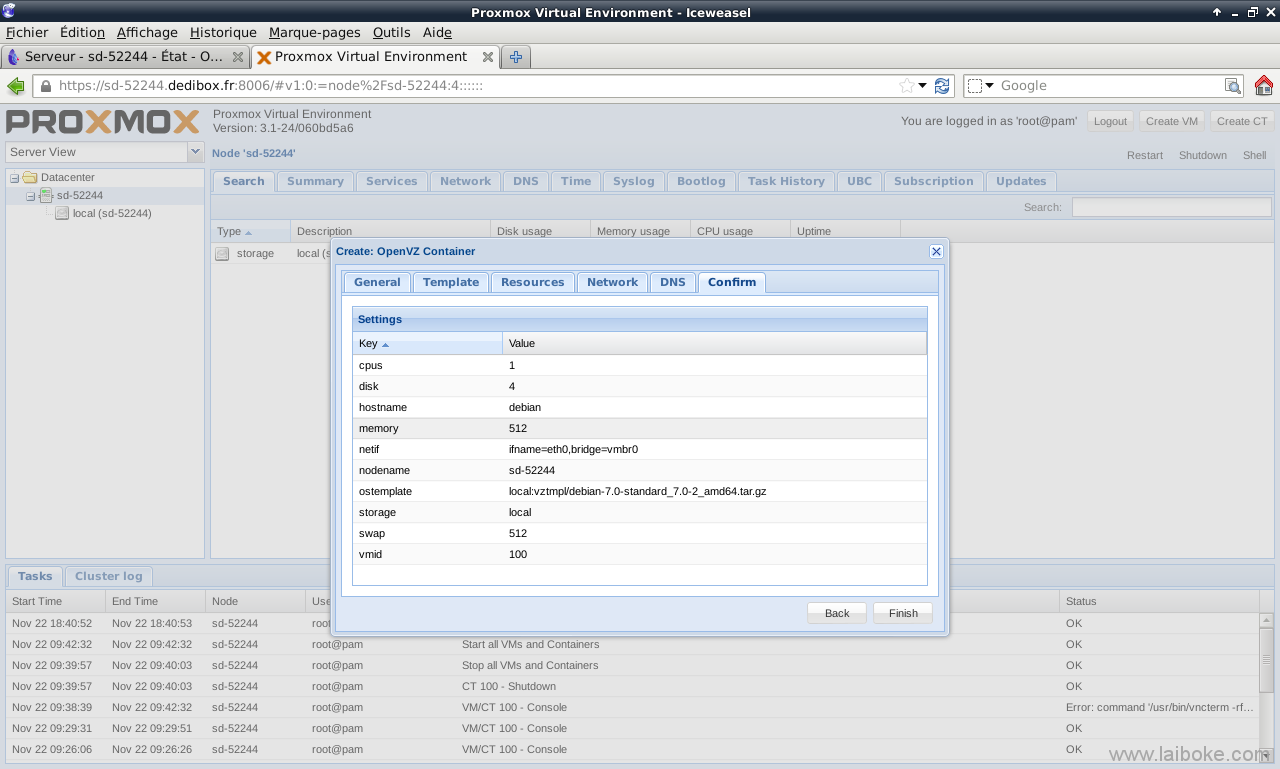Open URL history dropdown arrow
Screen dimensions: 1280x769
point(923,86)
